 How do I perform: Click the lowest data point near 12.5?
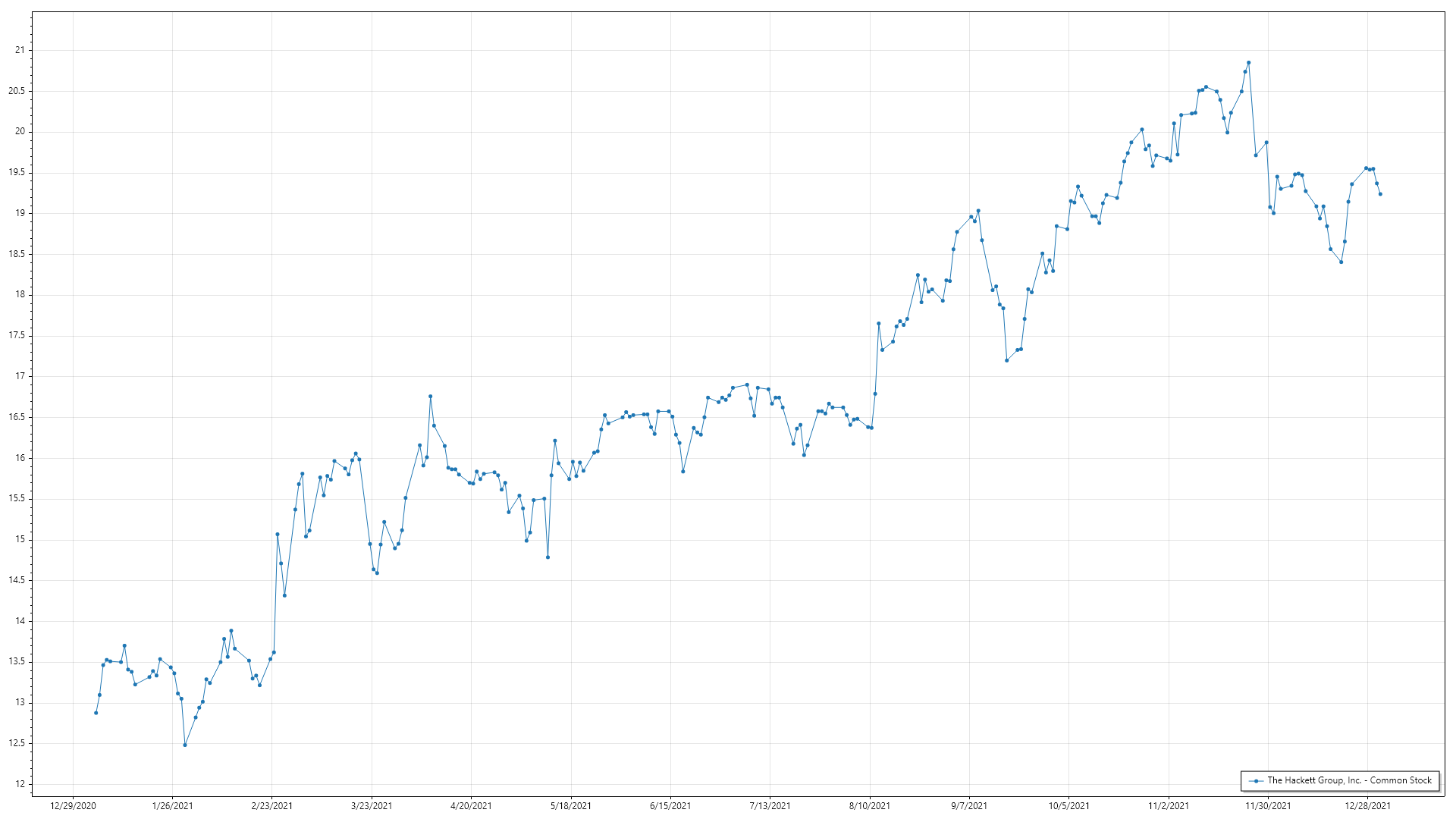185,745
